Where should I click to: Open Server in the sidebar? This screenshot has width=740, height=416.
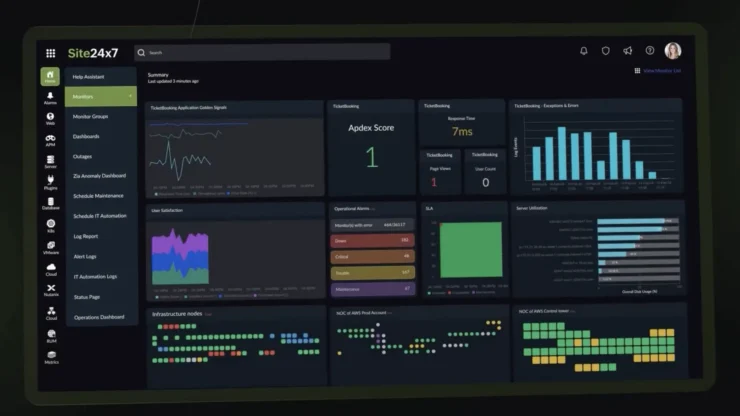point(50,162)
